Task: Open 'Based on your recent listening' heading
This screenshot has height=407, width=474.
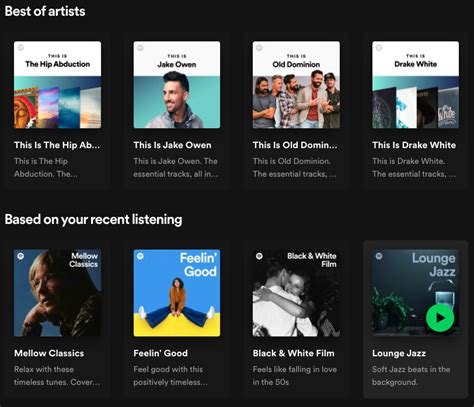Action: click(93, 220)
